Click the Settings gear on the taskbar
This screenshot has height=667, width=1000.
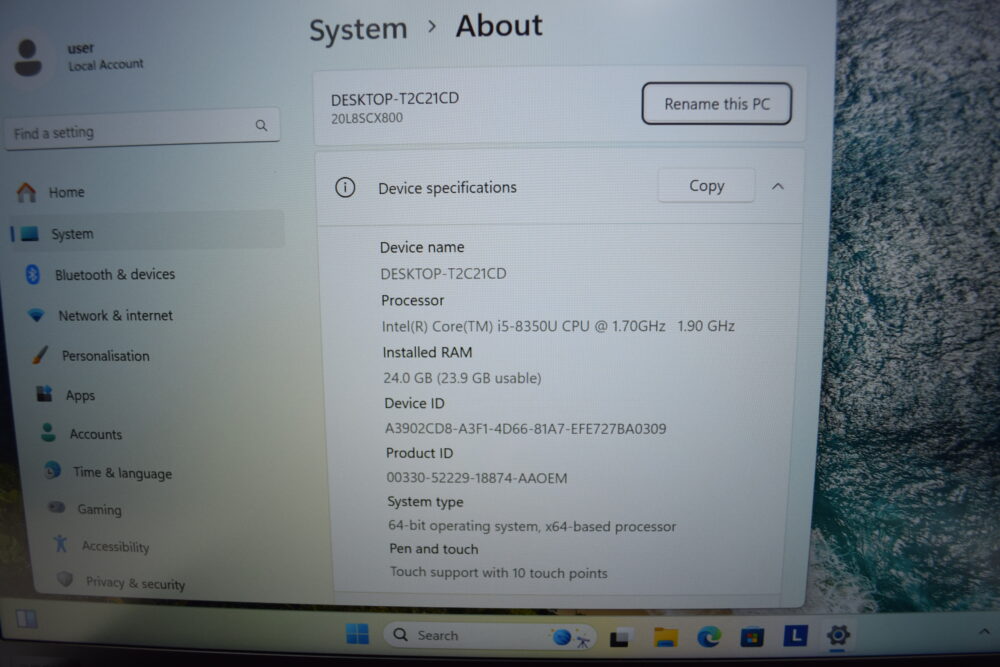(x=838, y=635)
